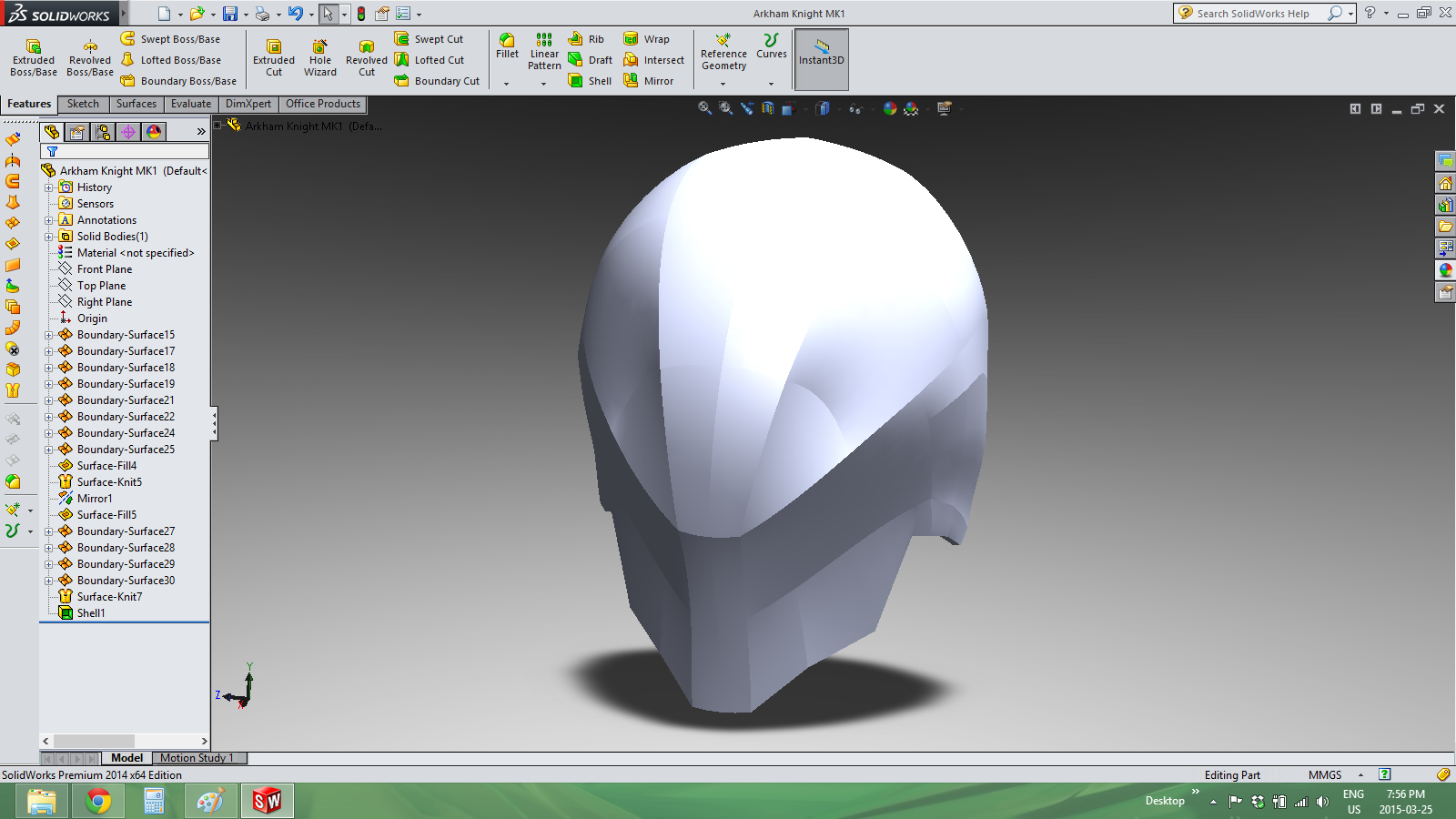Choose the Boundary Cut command
This screenshot has height=819, width=1456.
point(438,81)
